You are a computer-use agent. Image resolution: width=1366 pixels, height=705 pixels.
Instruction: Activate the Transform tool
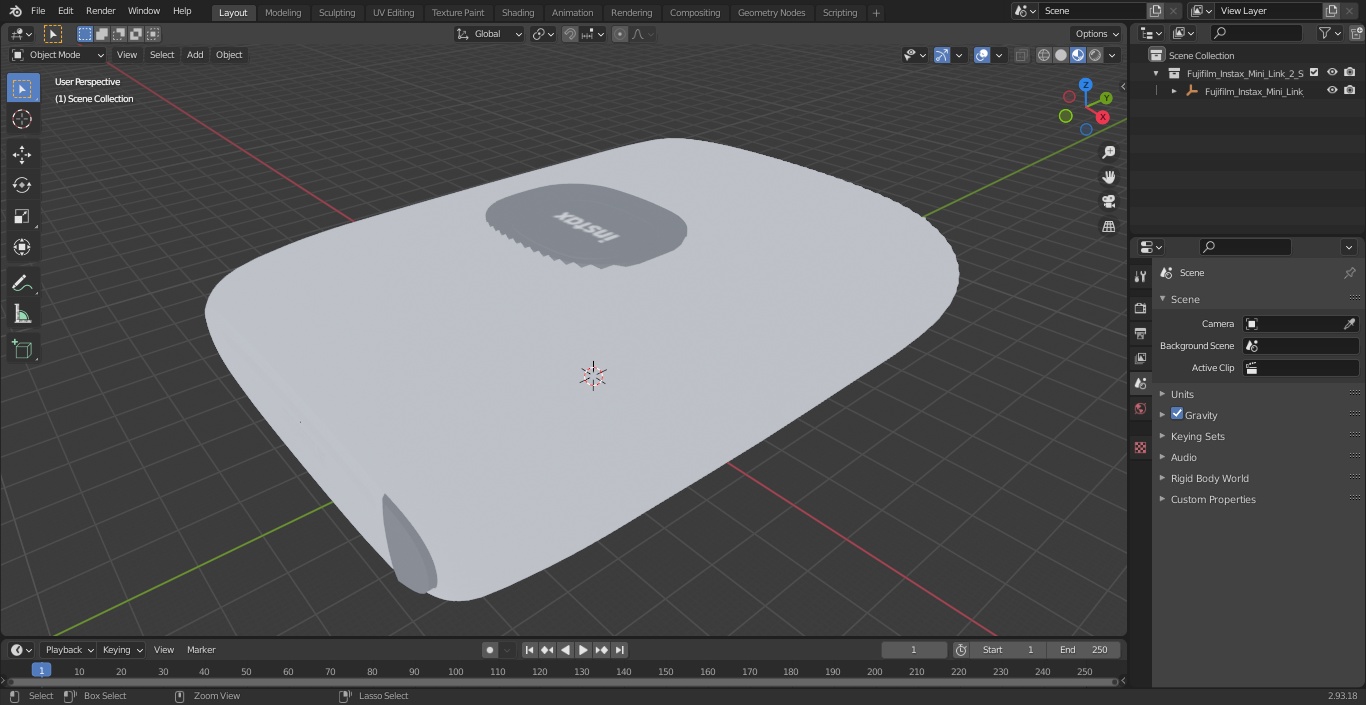(22, 247)
